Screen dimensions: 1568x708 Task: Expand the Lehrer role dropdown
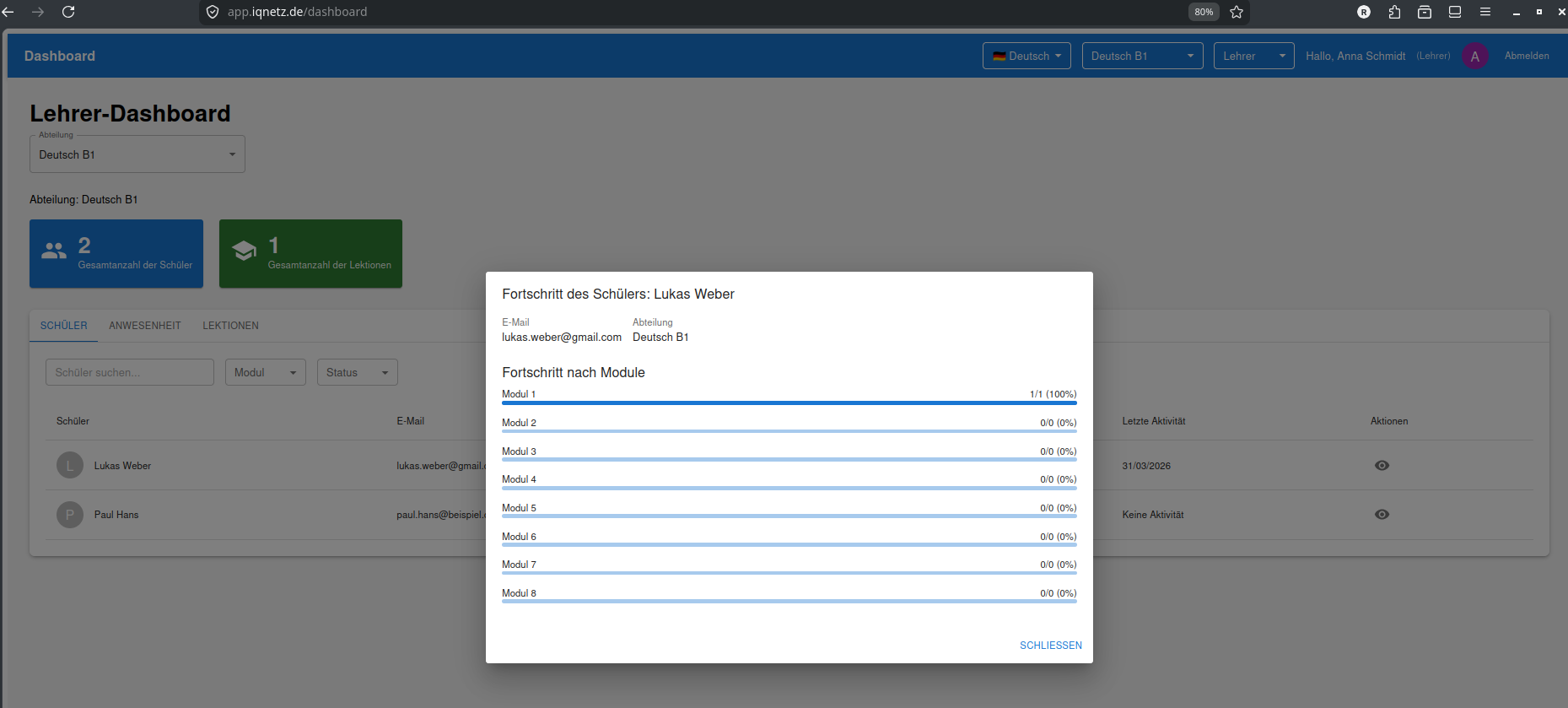(1253, 57)
